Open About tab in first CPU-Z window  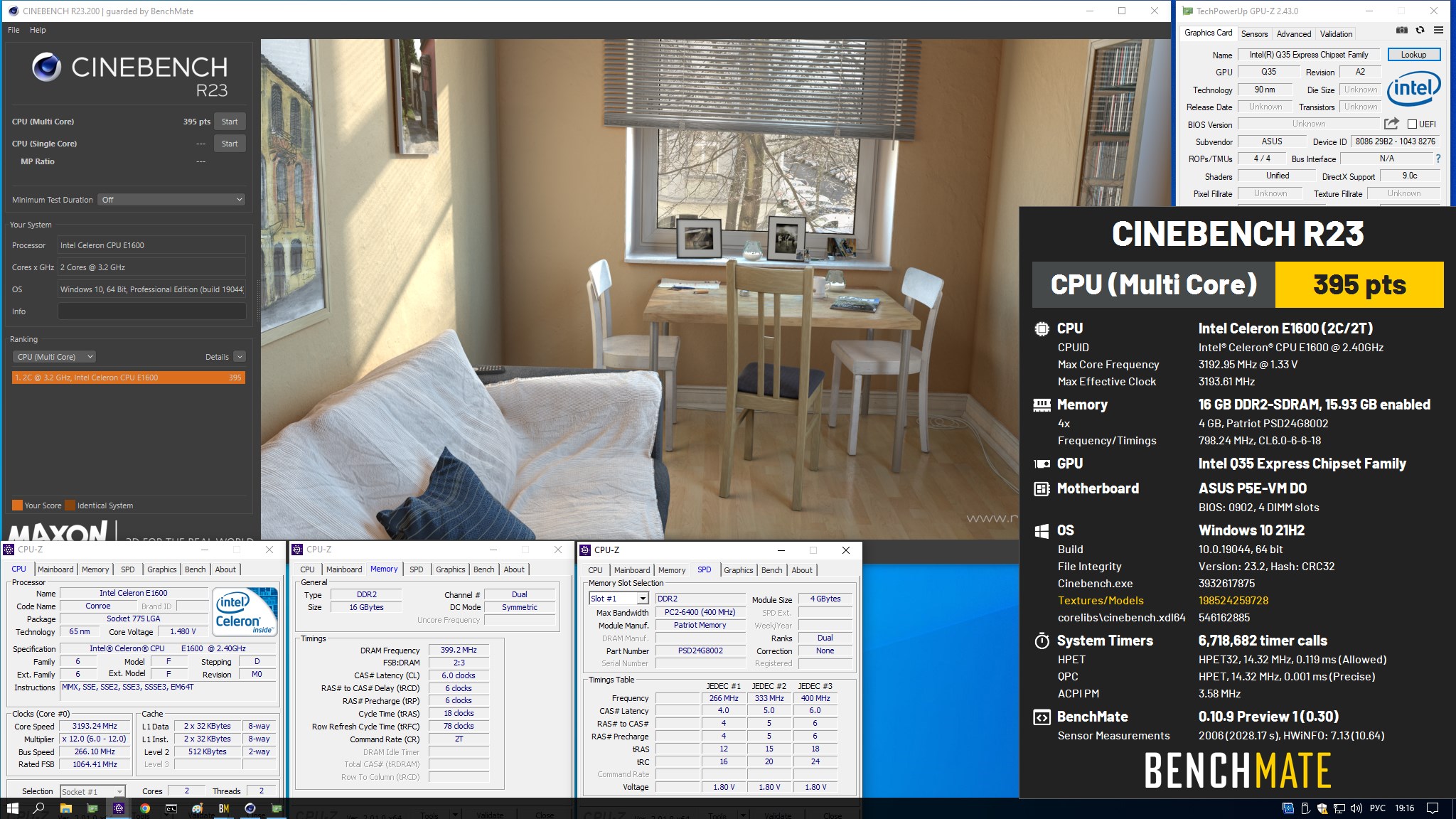[225, 569]
